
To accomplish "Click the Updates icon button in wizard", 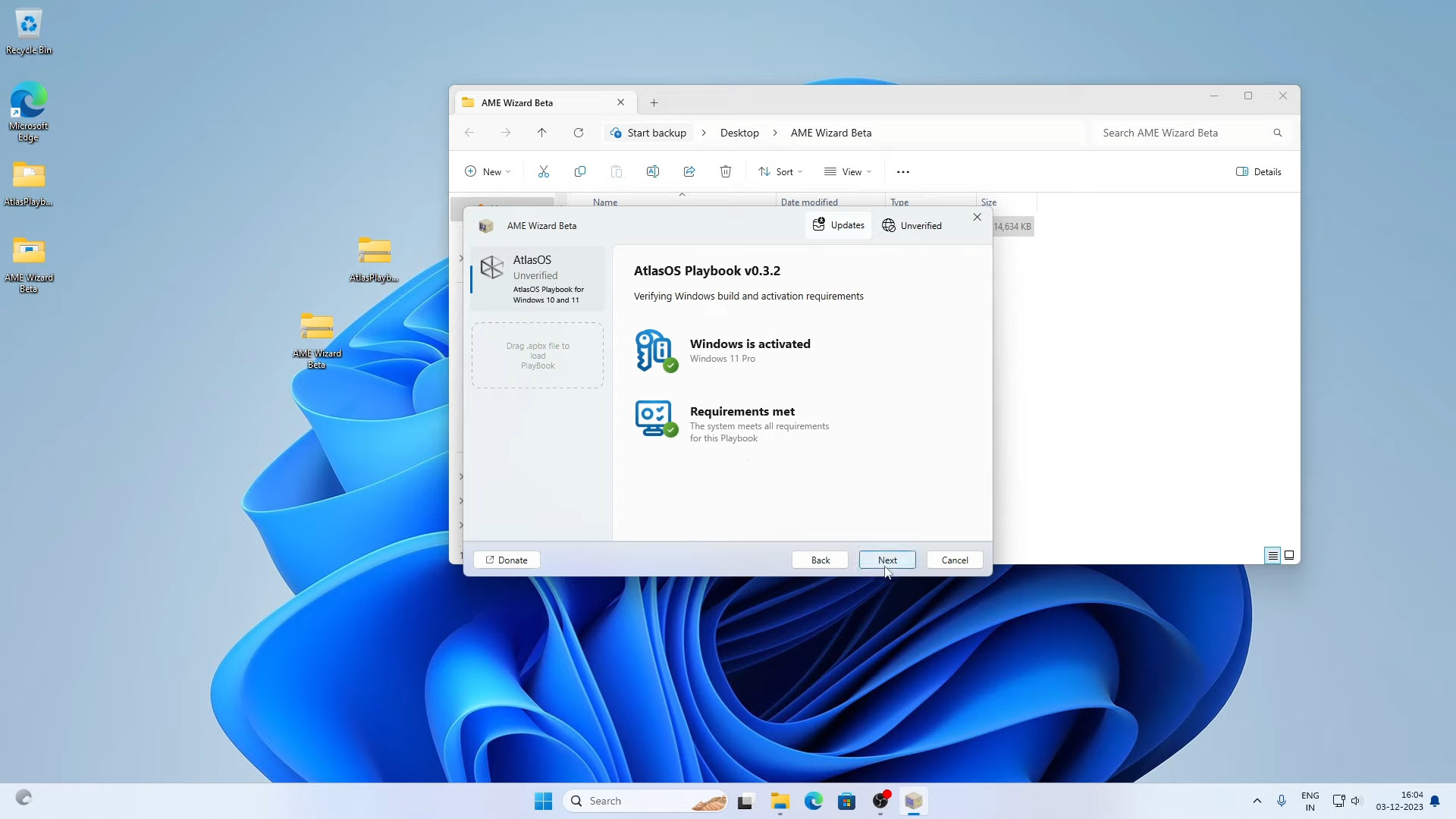I will [838, 225].
